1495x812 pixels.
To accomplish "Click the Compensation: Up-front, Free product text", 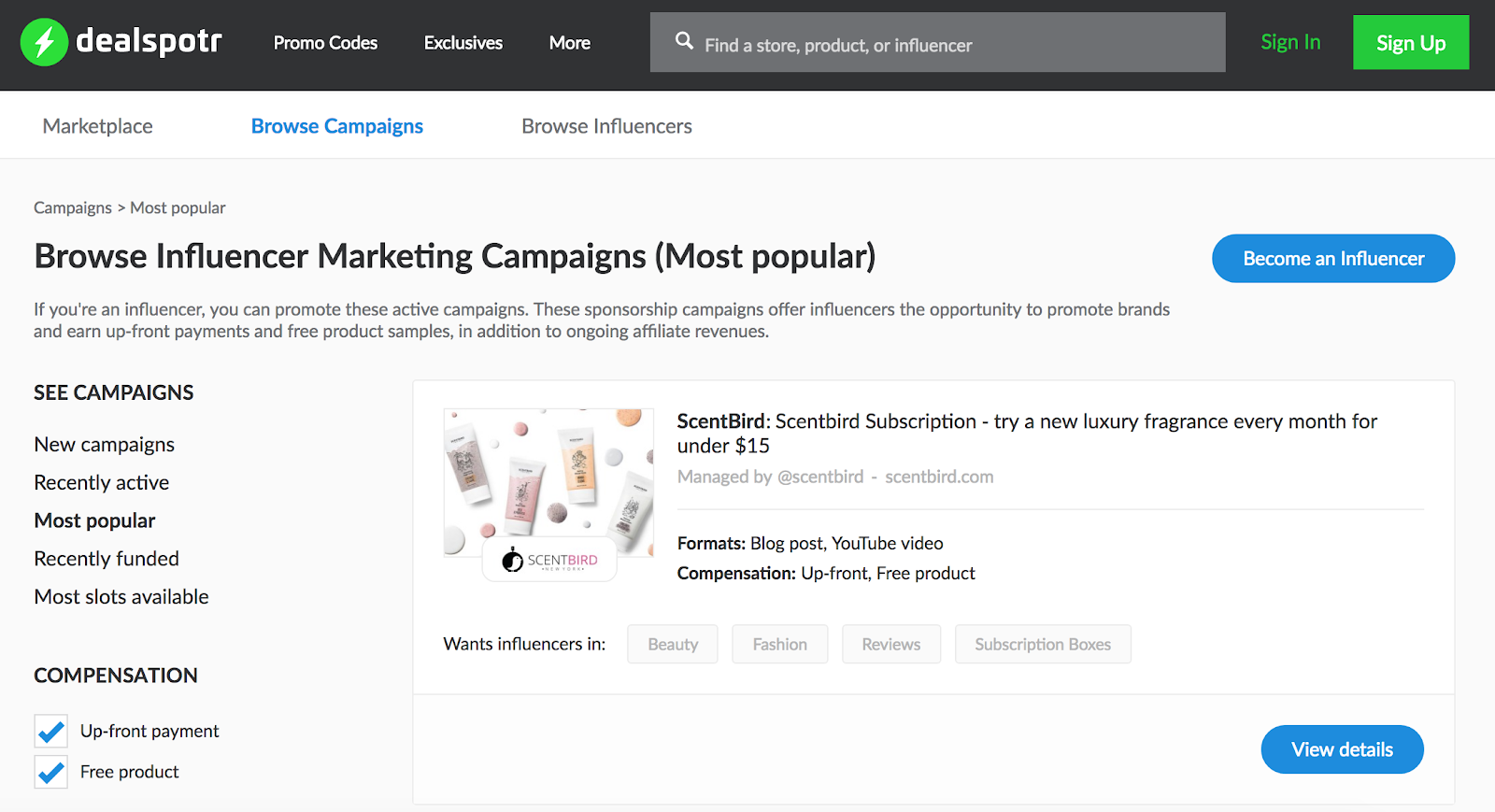I will (826, 573).
